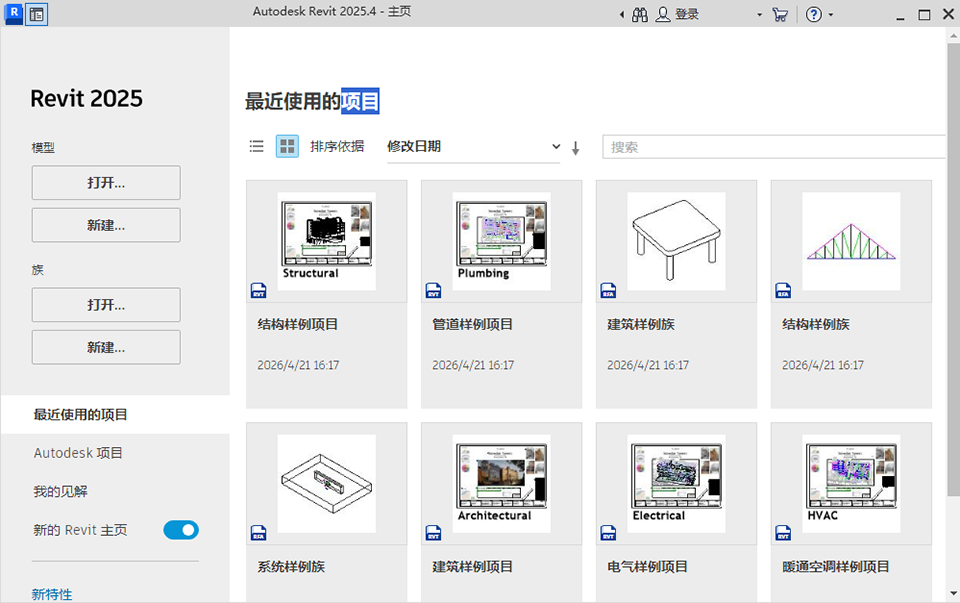The image size is (960, 603).
Task: Click the left arrow before the binoculars
Action: click(x=622, y=15)
